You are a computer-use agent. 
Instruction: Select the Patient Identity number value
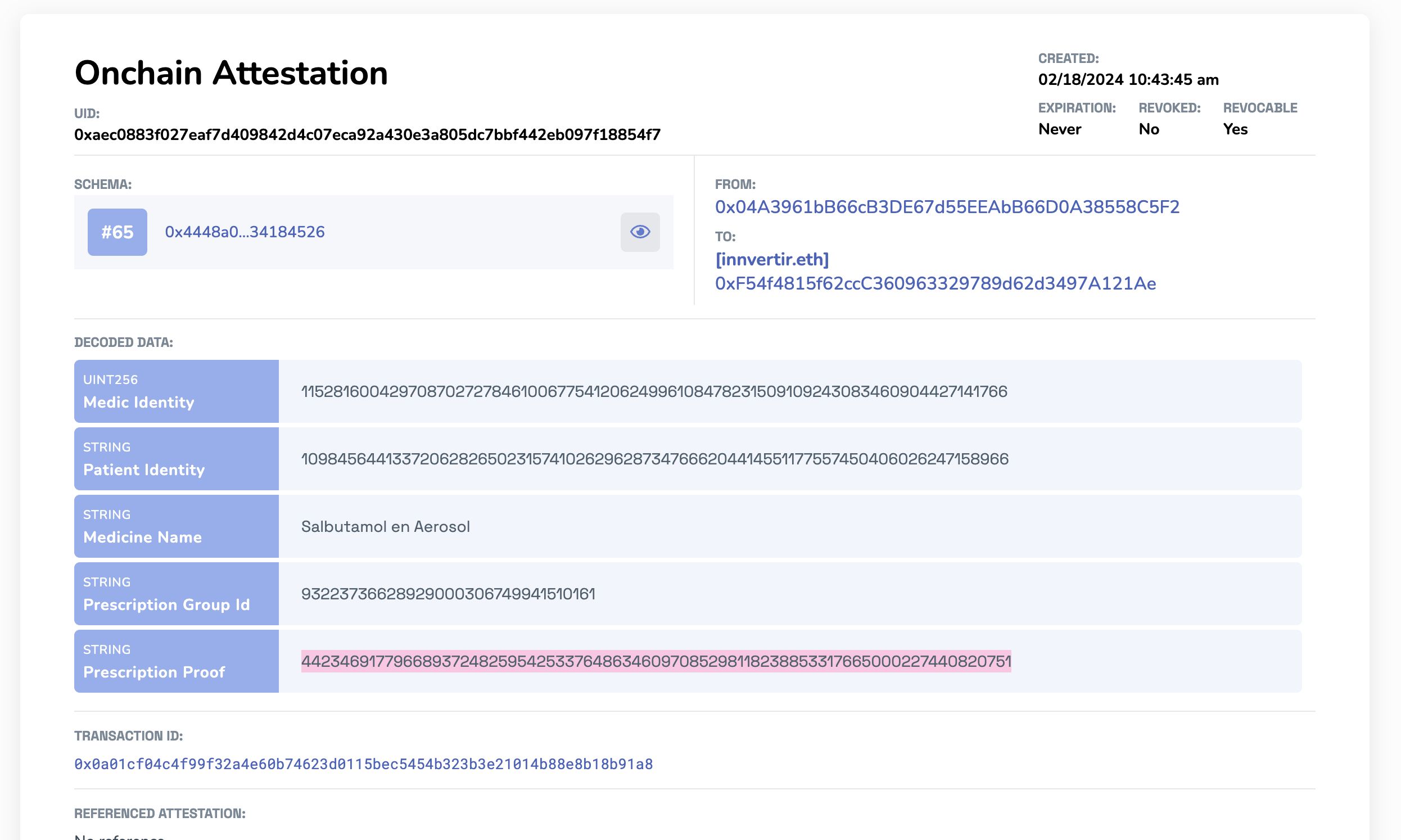point(654,459)
